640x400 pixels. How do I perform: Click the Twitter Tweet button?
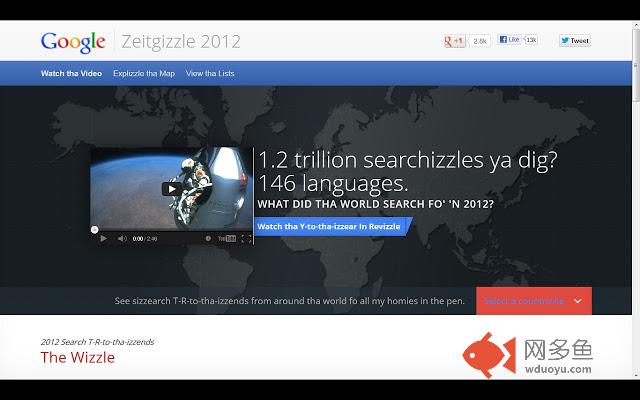tap(575, 40)
